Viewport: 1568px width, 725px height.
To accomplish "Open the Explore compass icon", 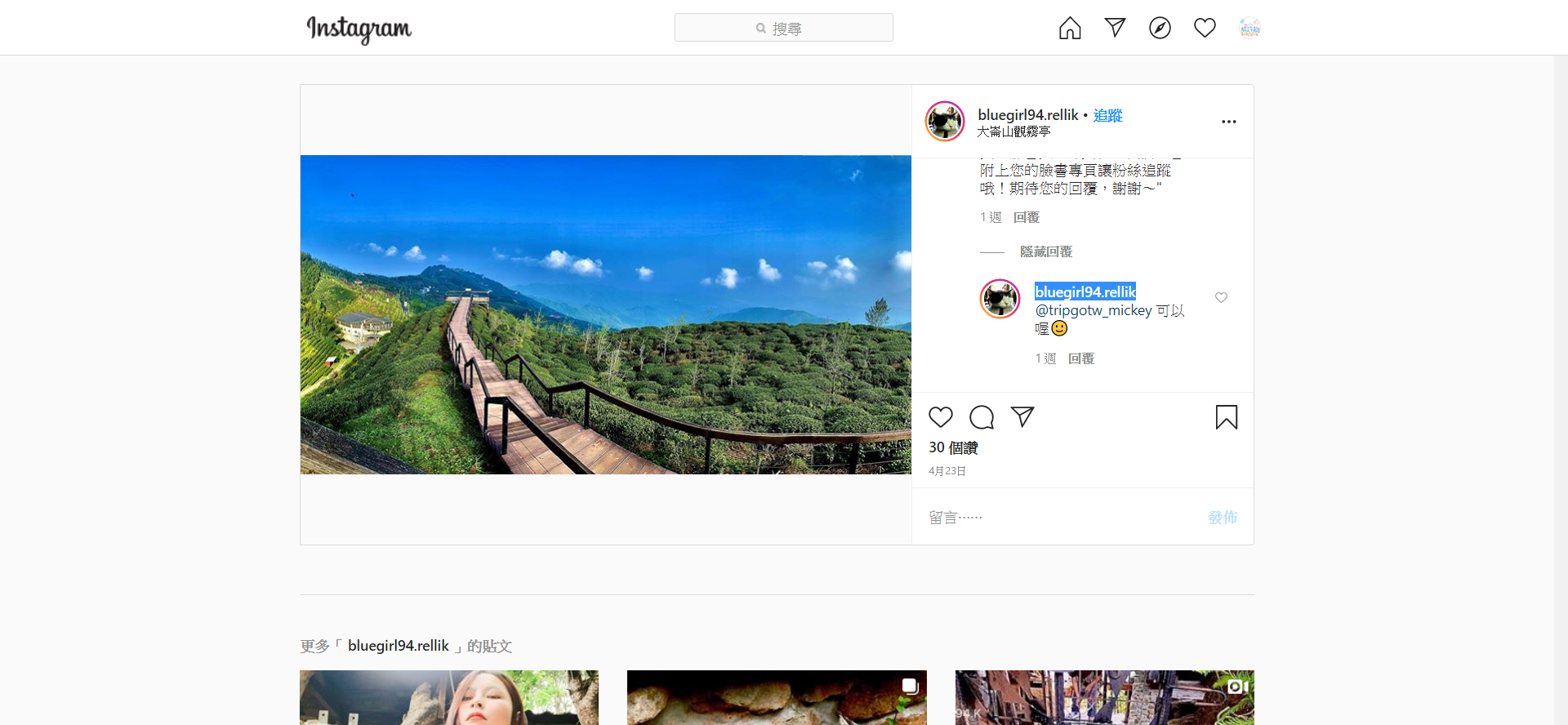I will tap(1160, 29).
